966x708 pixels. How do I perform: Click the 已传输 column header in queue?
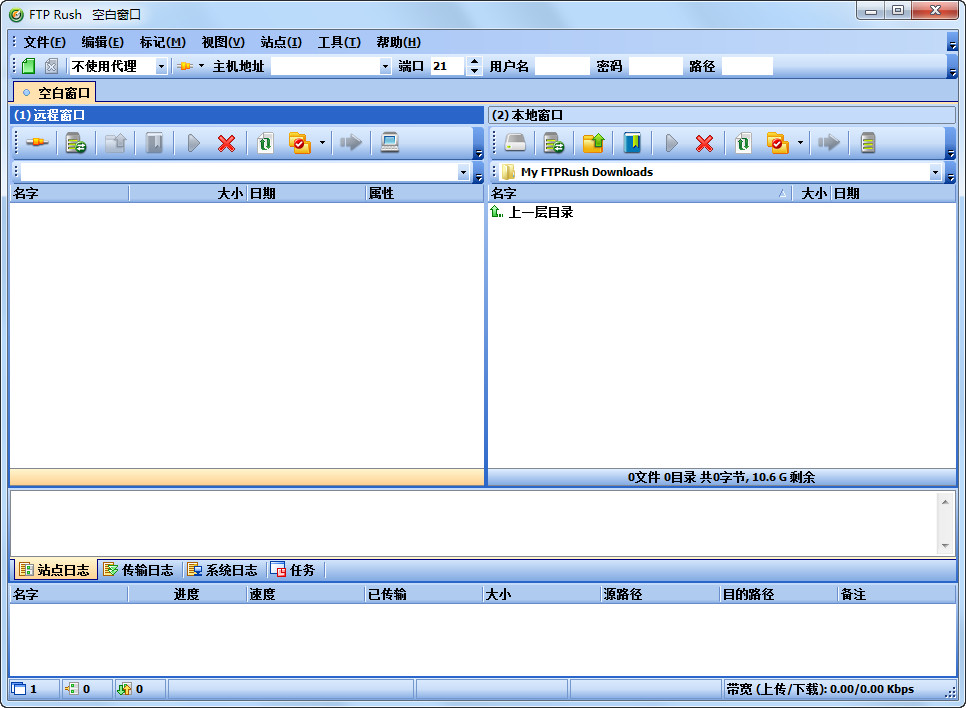coord(423,595)
